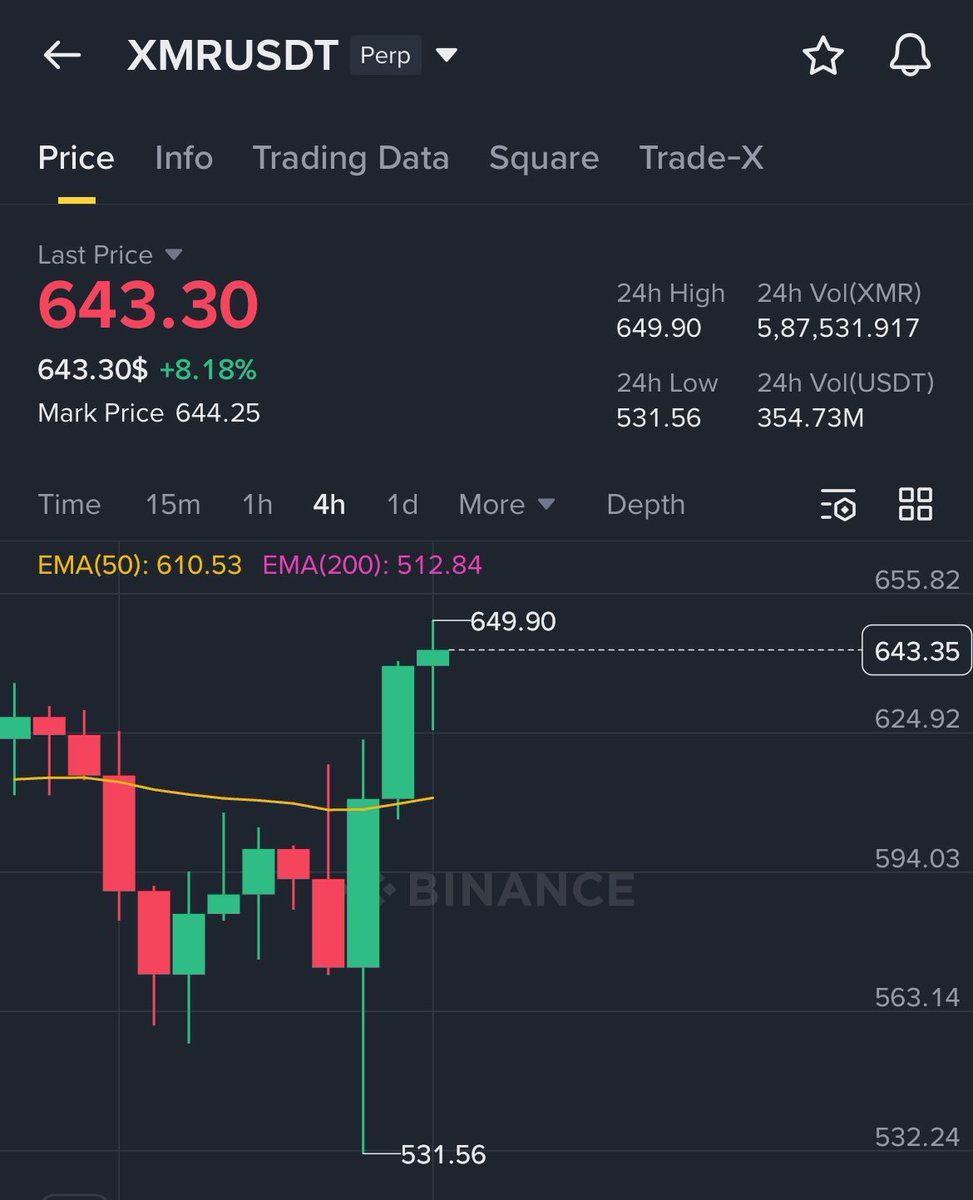Tap the back arrow icon
Image resolution: width=973 pixels, height=1200 pixels.
pyautogui.click(x=62, y=56)
